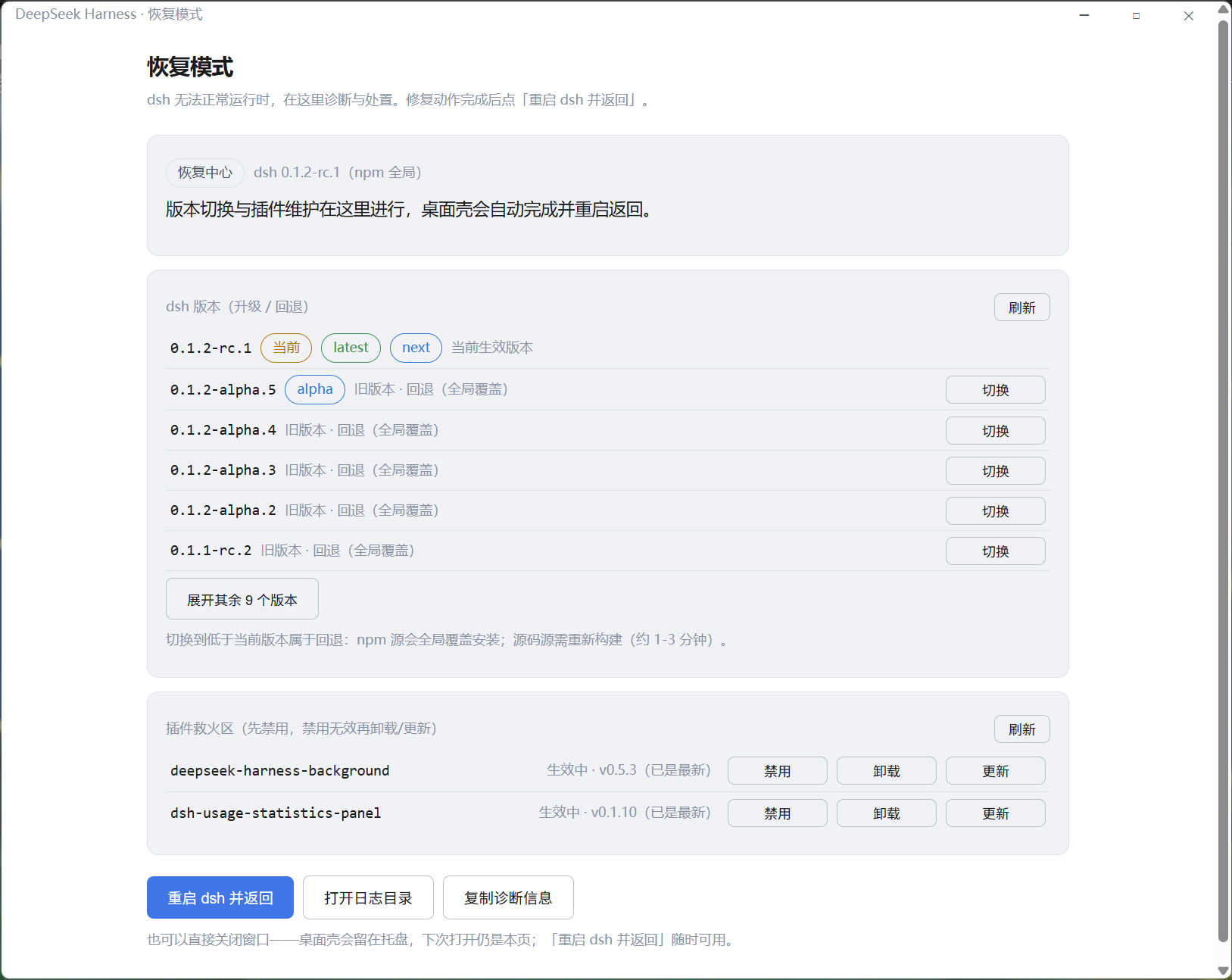Click the alpha tag on 0.1.2-alpha.5

point(315,389)
